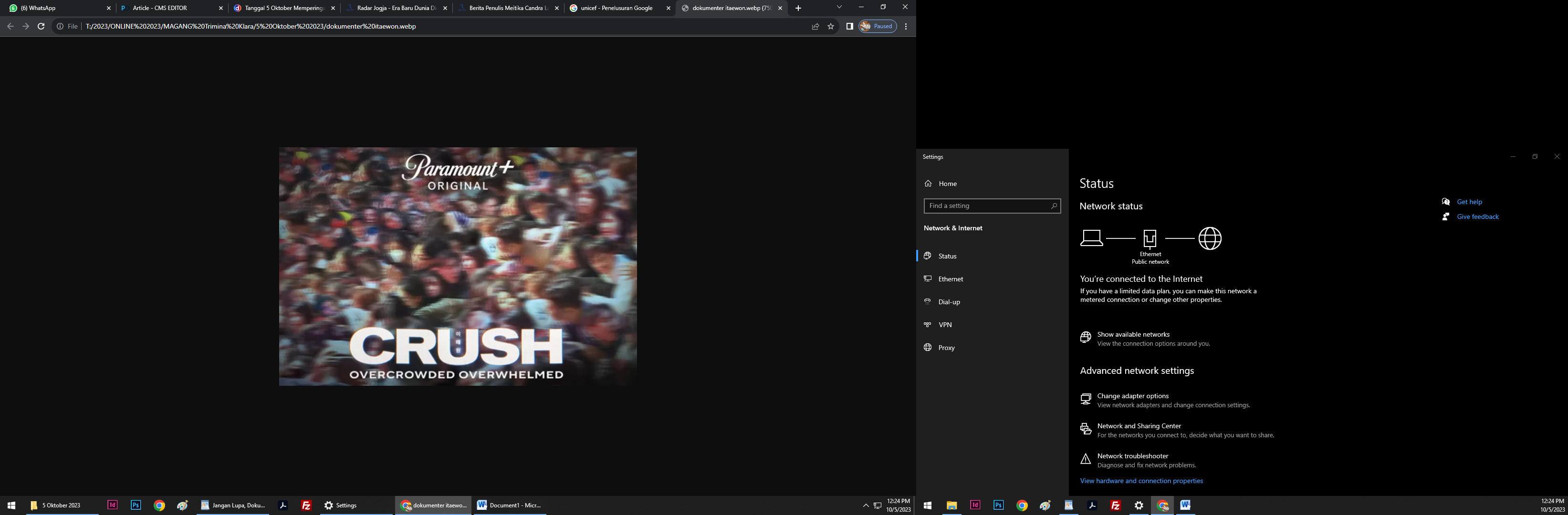The image size is (1568, 515).
Task: Open the Jangan Lupa, Doku... taskbar window
Action: pos(233,505)
